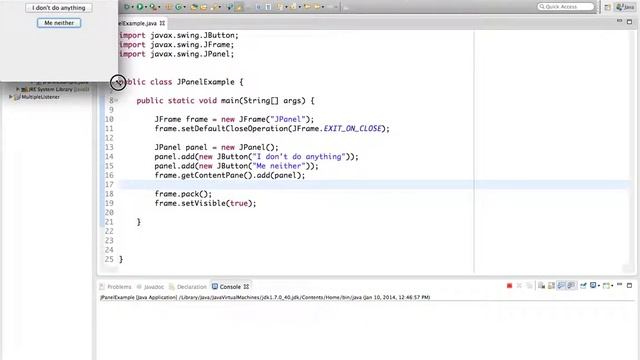
Task: Click the Open Console icon
Action: click(606, 286)
